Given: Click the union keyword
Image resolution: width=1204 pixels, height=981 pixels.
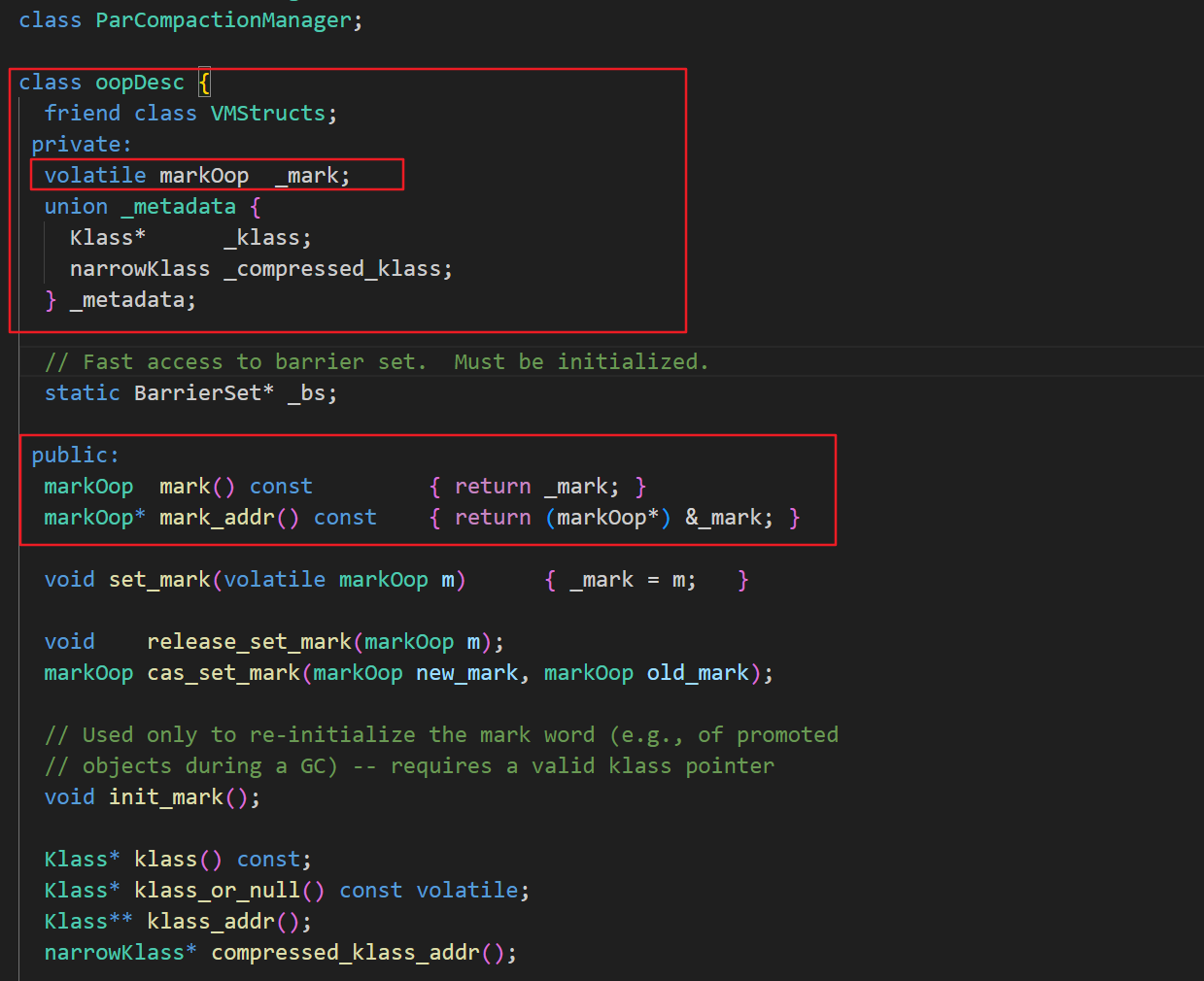Looking at the screenshot, I should pyautogui.click(x=76, y=207).
